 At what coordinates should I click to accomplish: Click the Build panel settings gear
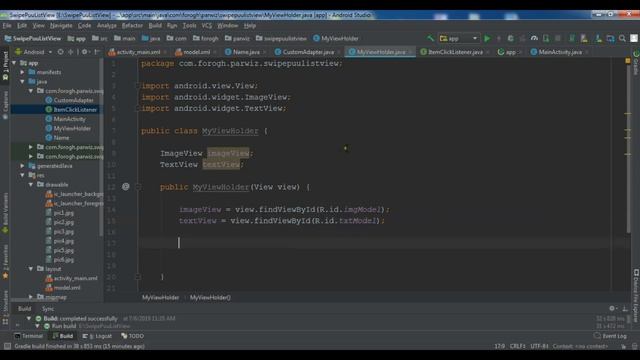pos(612,308)
